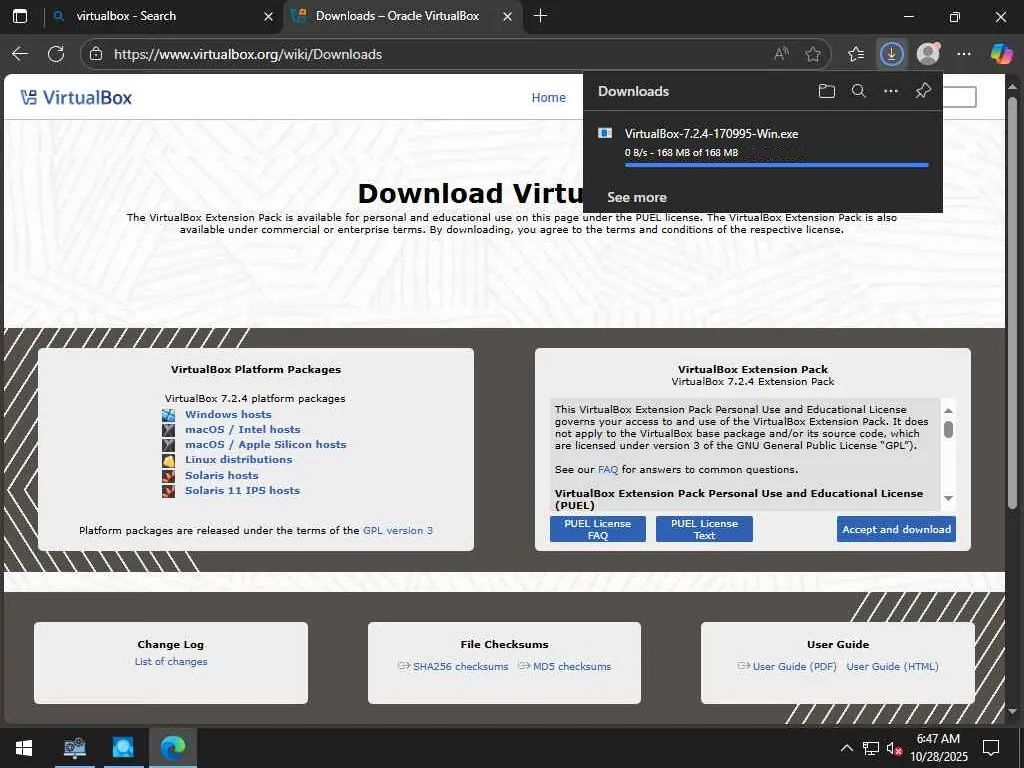The image size is (1024, 768).
Task: Close the virtualbox - Search tab
Action: [268, 16]
